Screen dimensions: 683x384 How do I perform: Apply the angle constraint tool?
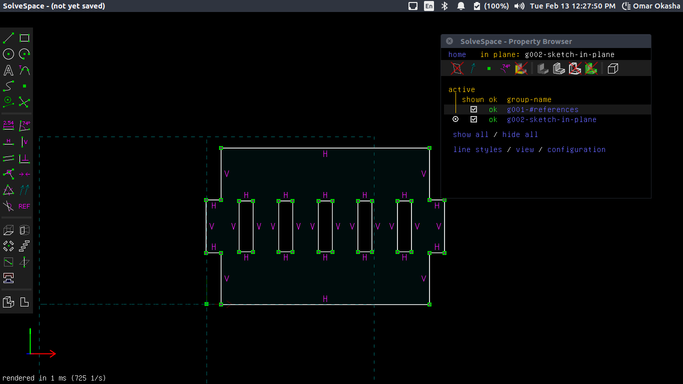pyautogui.click(x=24, y=126)
